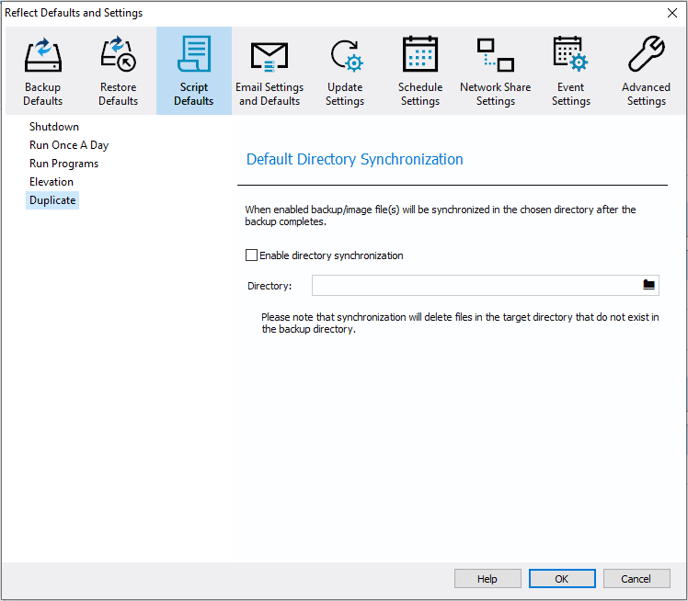The image size is (688, 601).
Task: Choose Run Programs in the sidebar
Action: pos(64,163)
